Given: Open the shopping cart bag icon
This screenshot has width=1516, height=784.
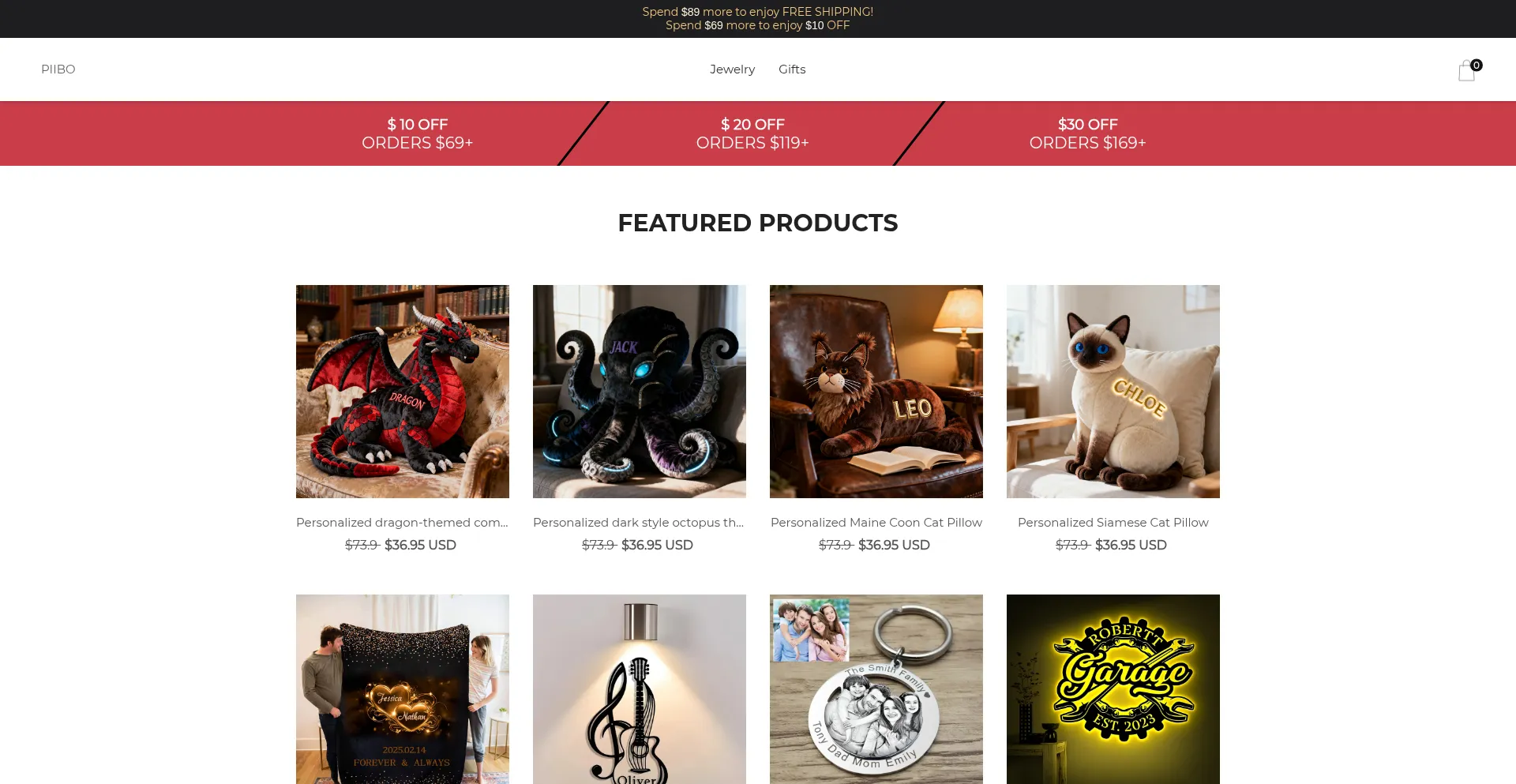Looking at the screenshot, I should pos(1467,70).
